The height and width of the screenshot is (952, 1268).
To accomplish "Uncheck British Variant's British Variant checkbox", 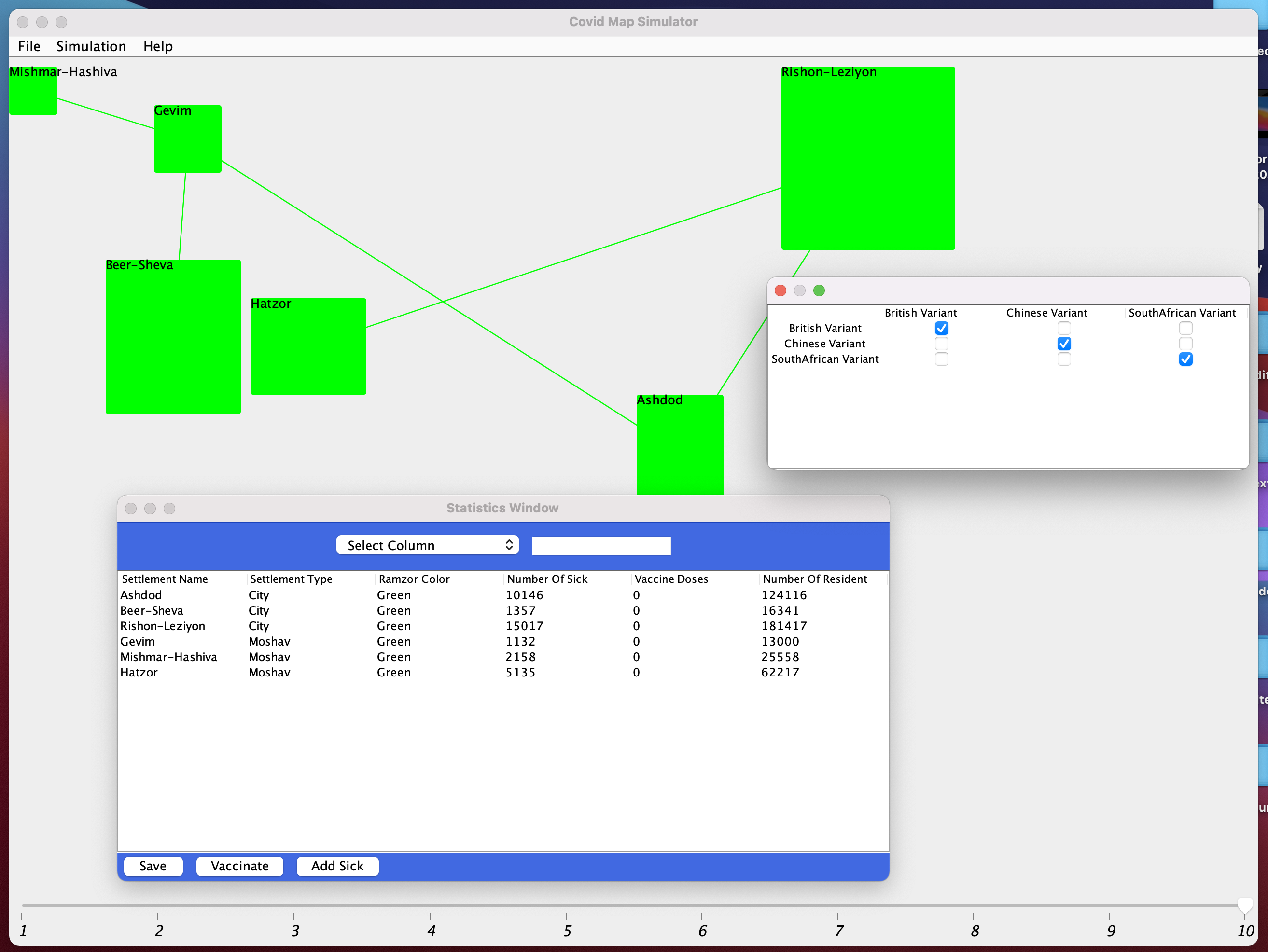I will 942,328.
